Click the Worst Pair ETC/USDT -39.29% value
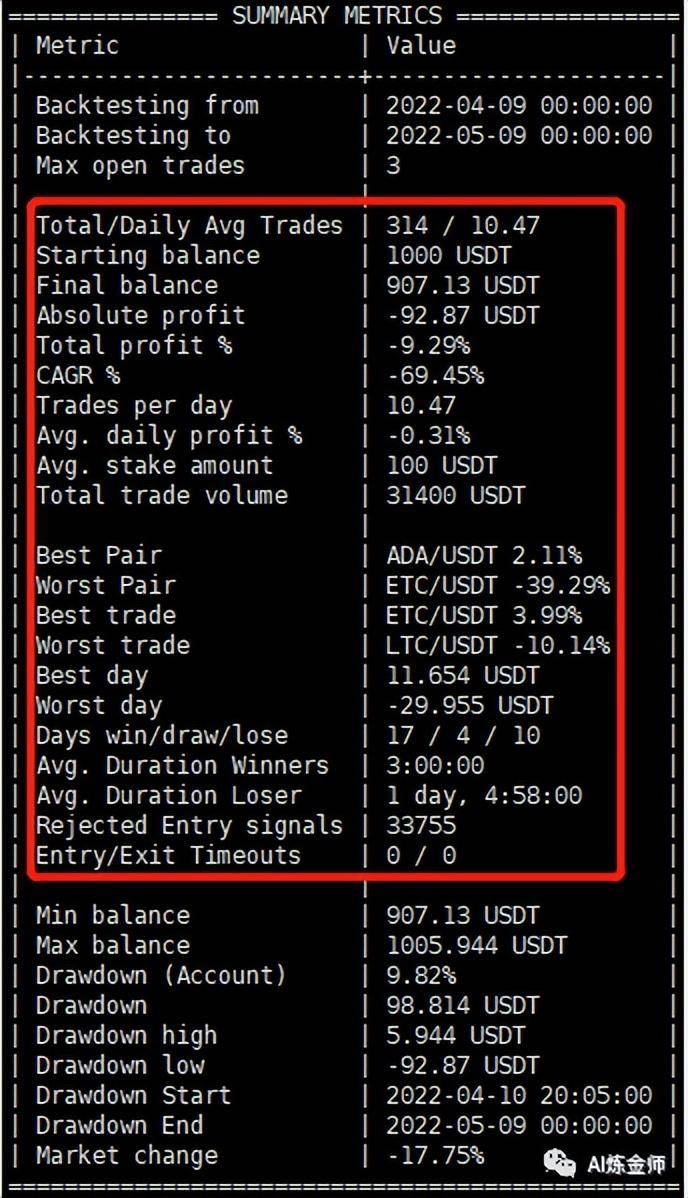688x1198 pixels. click(x=498, y=585)
